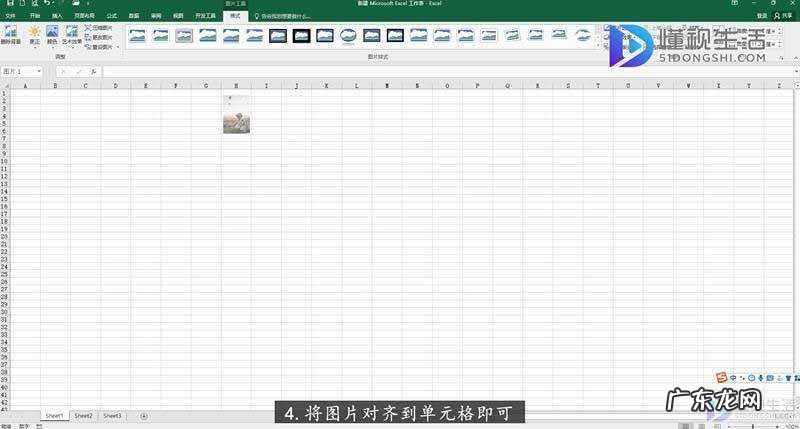
Task: Open the Corrections (更正) brightness menu
Action: [x=34, y=35]
